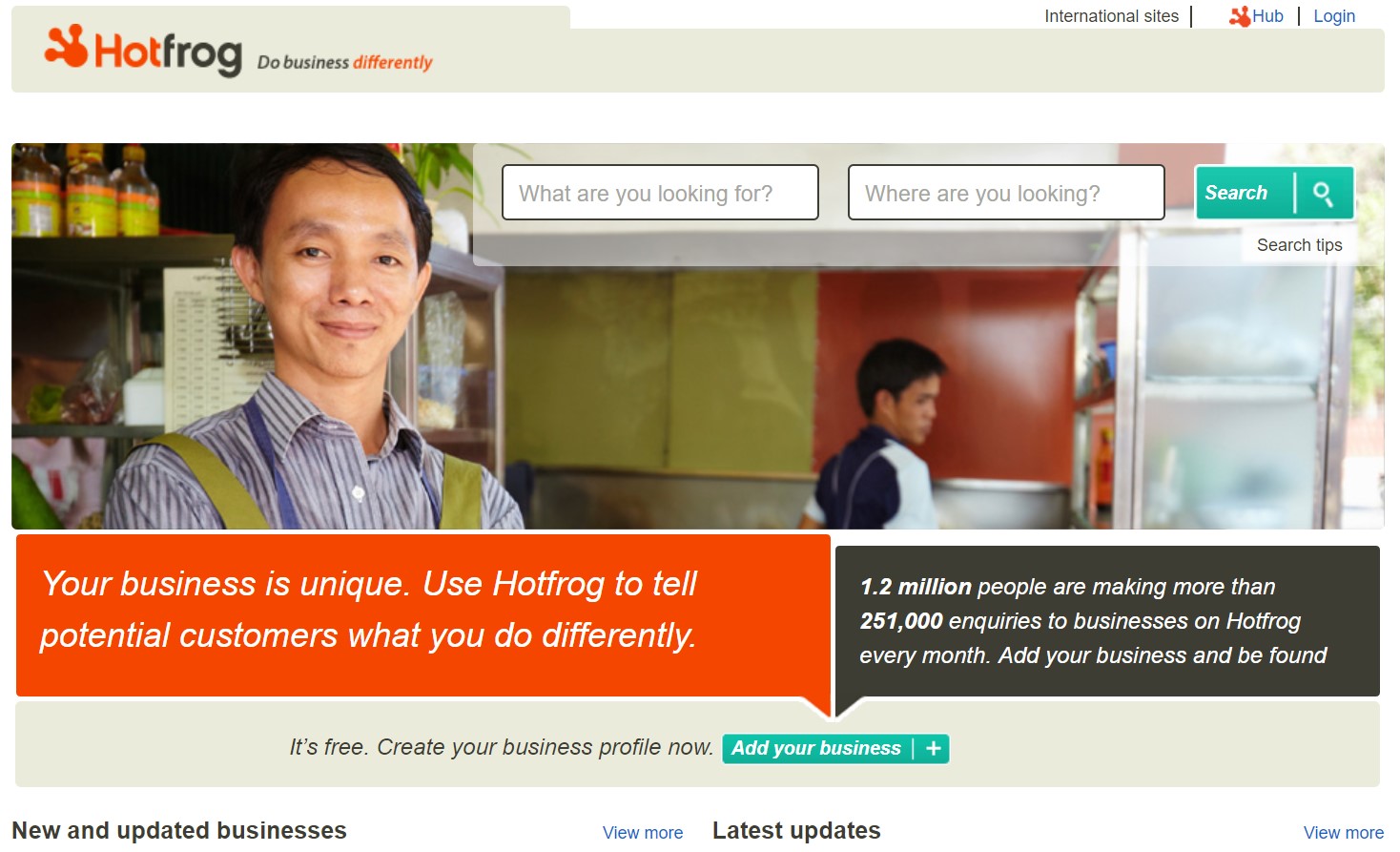Screen dimensions: 1400x852
Task: Open the Hub link
Action: (1267, 16)
